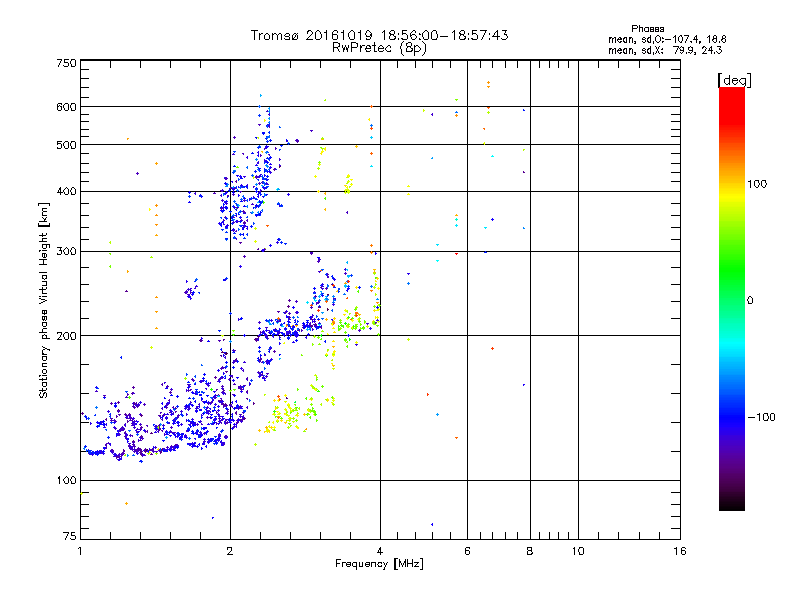The image size is (800, 600).
Task: Click the rainbow phase color bar
Action: (732, 298)
